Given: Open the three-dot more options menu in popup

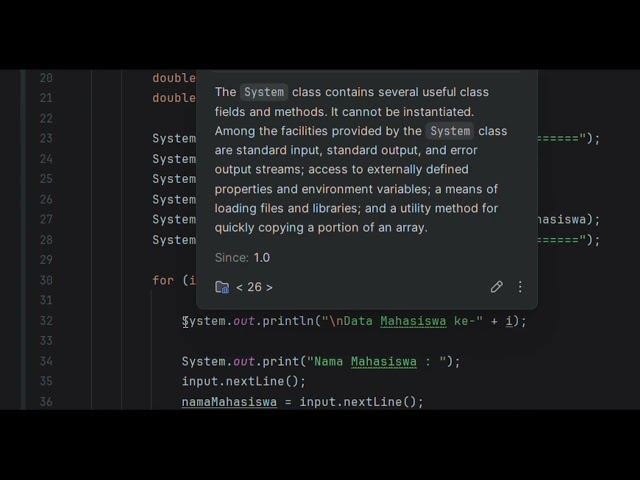Looking at the screenshot, I should 520,287.
